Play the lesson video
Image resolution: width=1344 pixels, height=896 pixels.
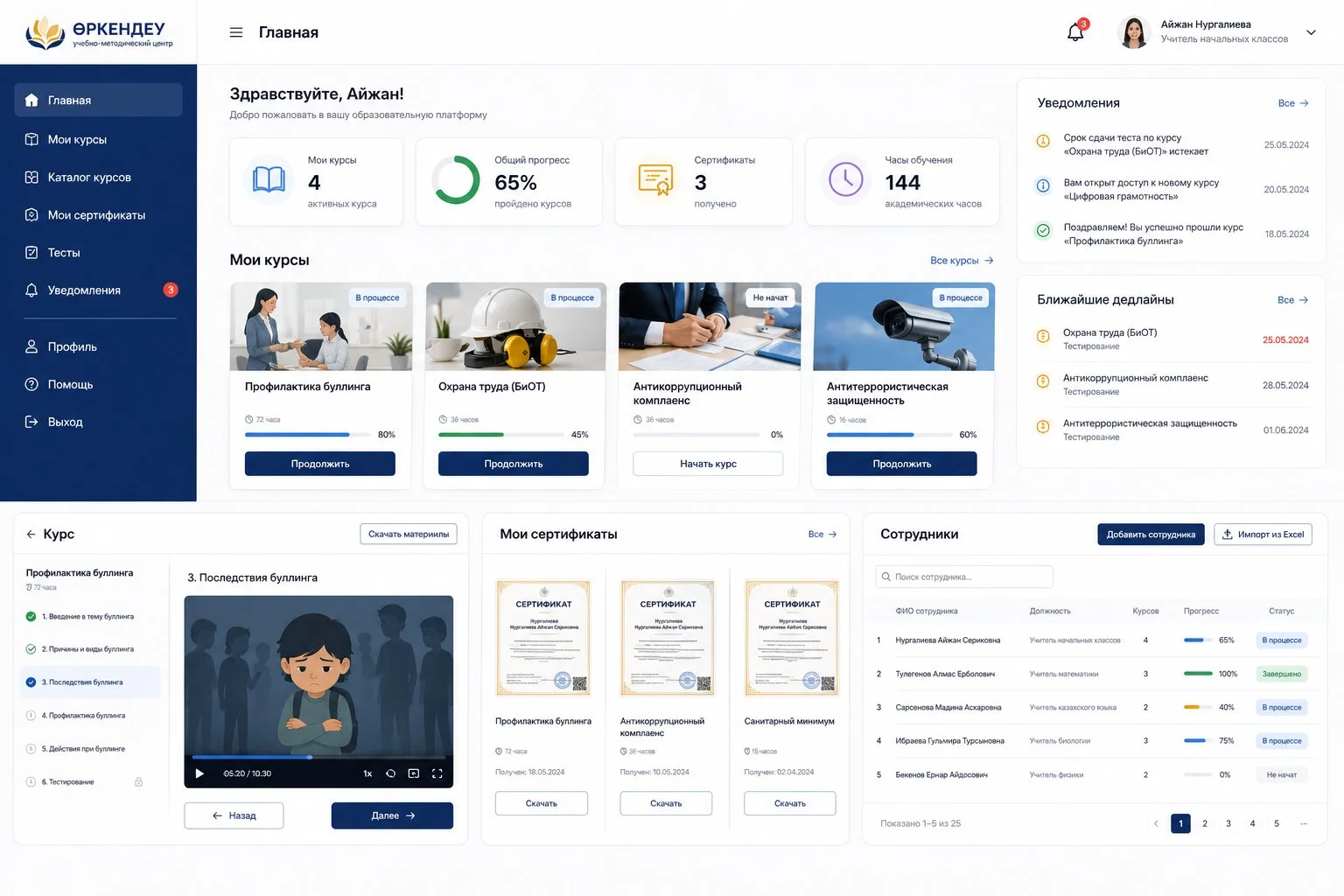(x=199, y=773)
